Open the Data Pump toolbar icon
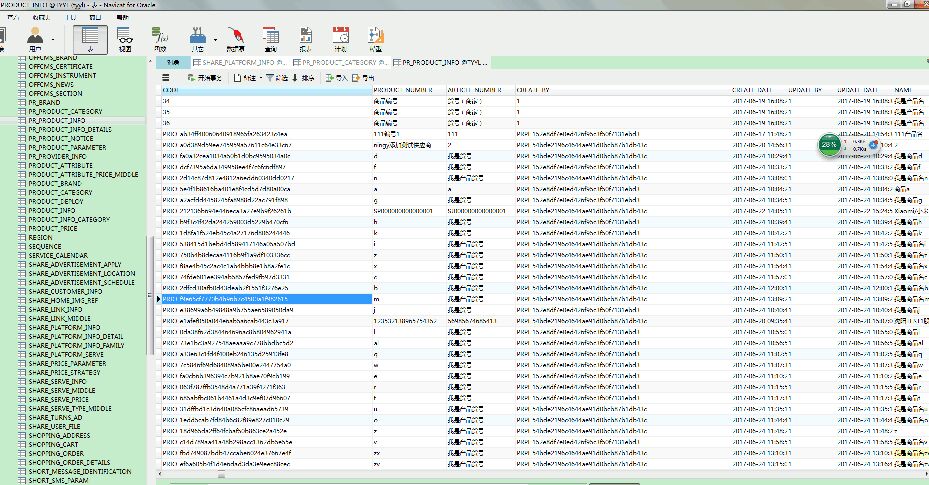The width and height of the screenshot is (929, 485). [x=235, y=37]
